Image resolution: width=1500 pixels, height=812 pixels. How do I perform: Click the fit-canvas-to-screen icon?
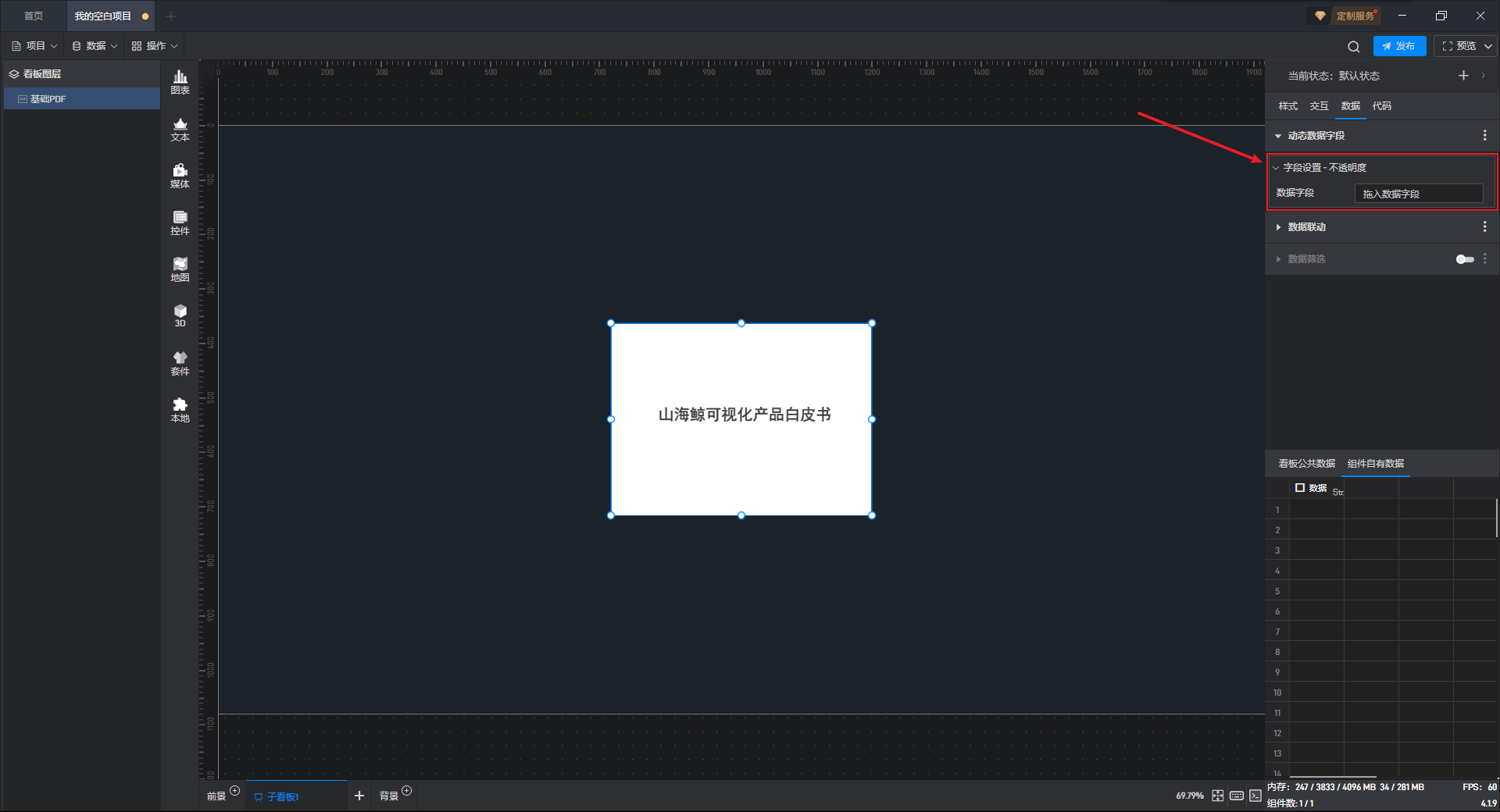1218,796
